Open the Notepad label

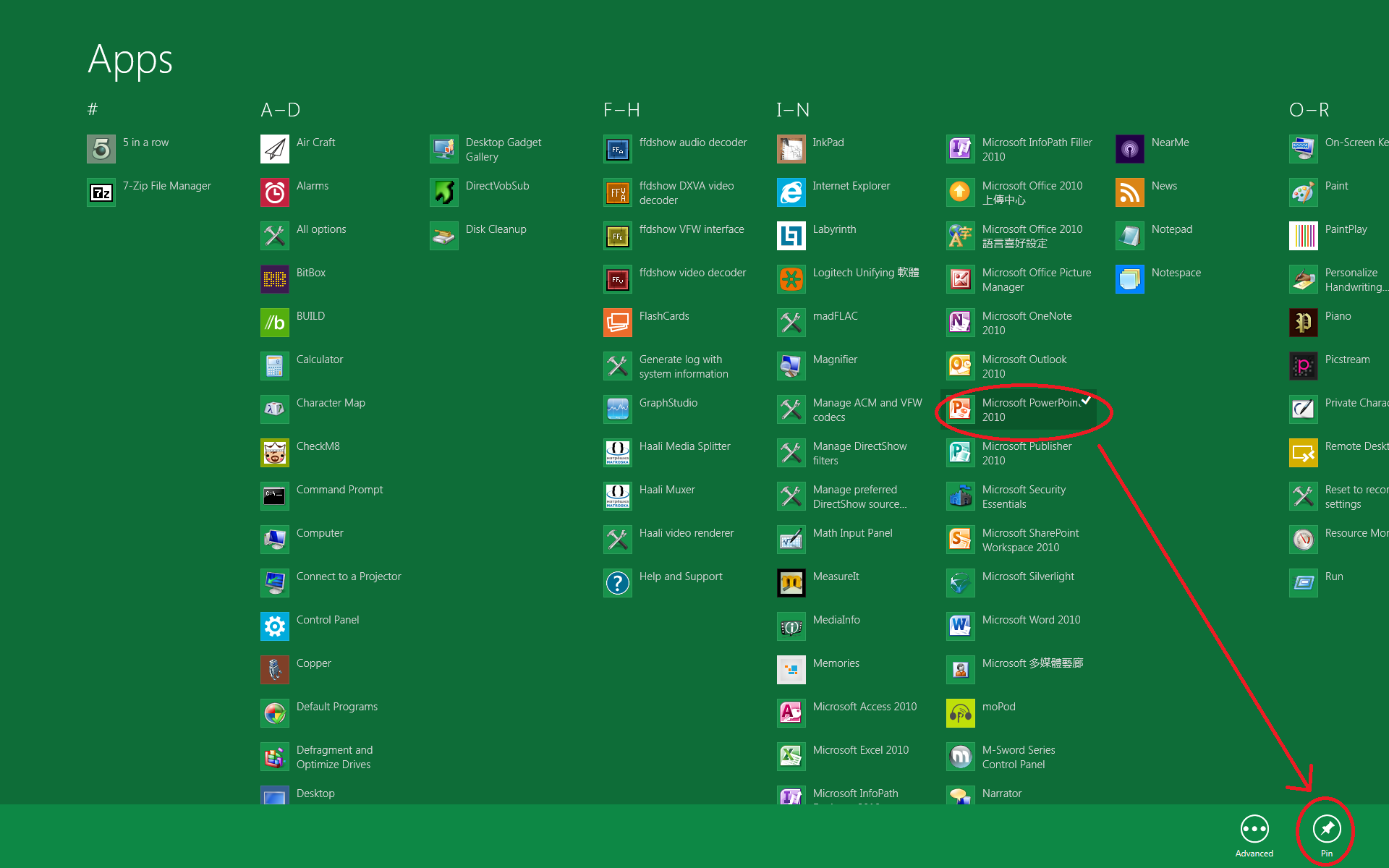pos(1172,229)
